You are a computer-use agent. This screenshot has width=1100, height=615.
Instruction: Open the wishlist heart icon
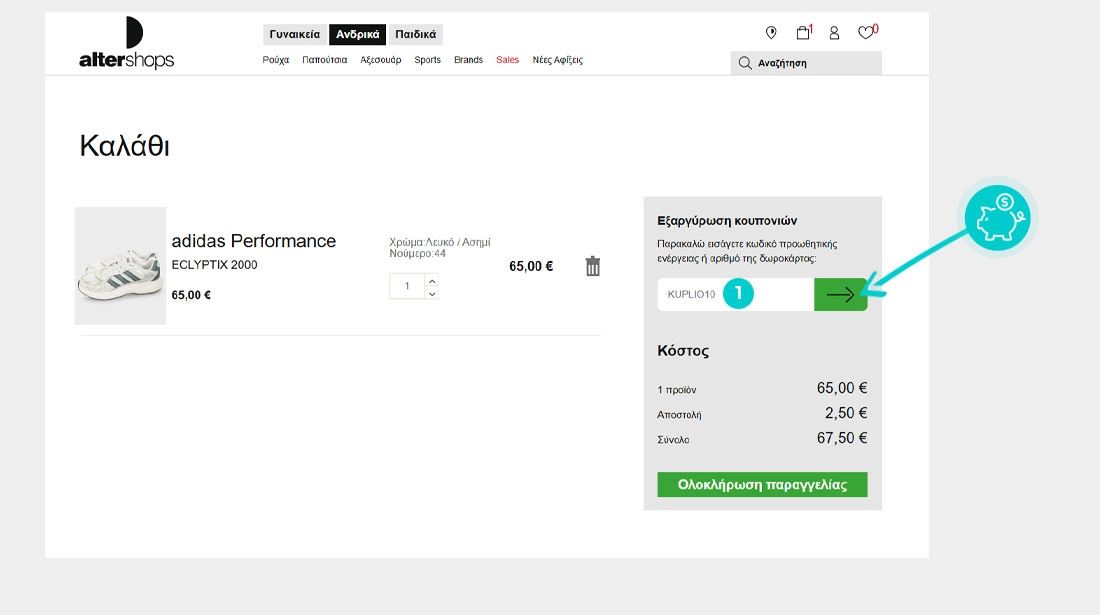coord(865,33)
